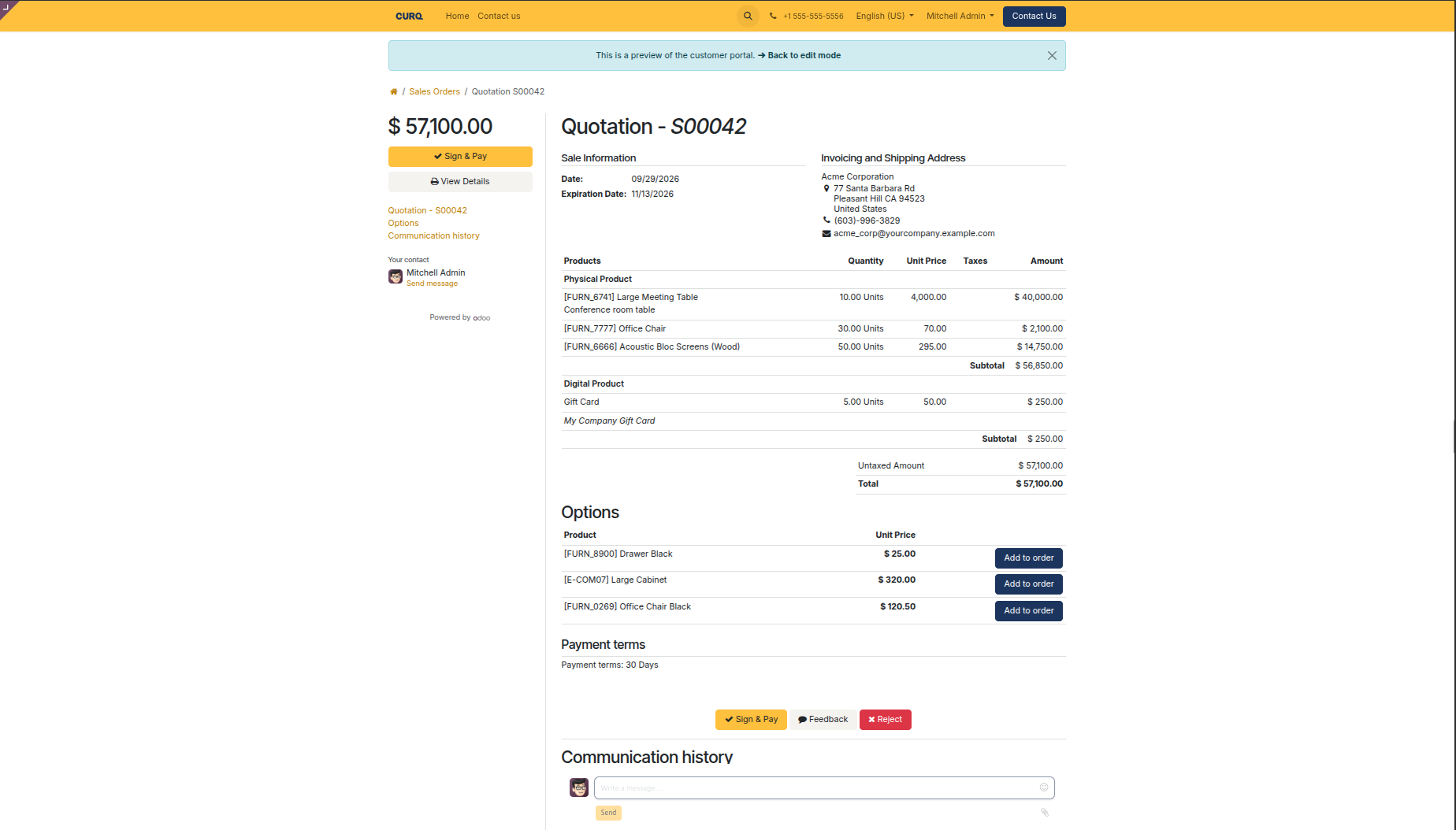Image resolution: width=1456 pixels, height=830 pixels.
Task: Jump to Options section sidebar link
Action: [x=403, y=224]
